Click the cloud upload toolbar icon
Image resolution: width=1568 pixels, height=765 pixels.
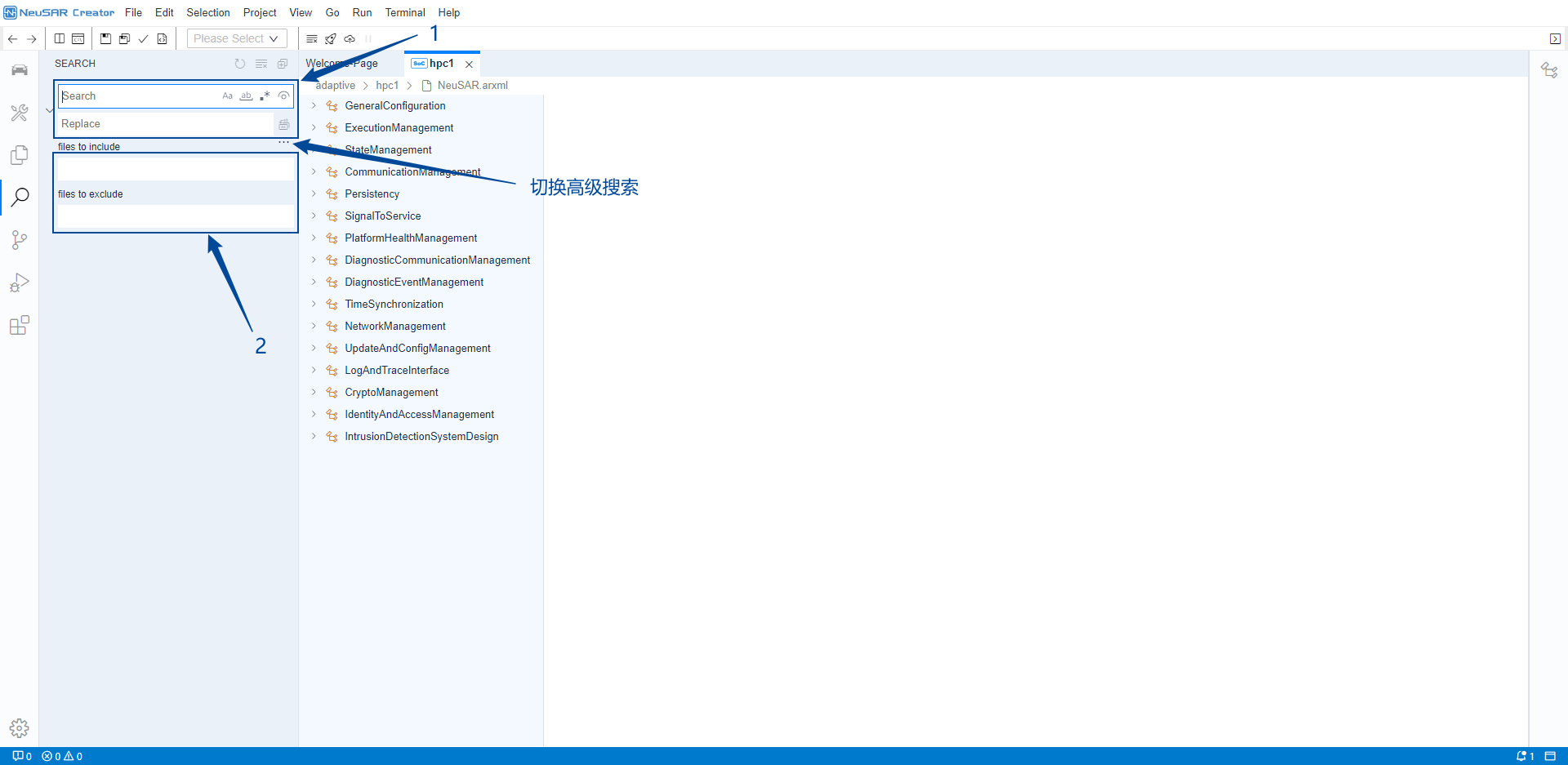coord(350,38)
